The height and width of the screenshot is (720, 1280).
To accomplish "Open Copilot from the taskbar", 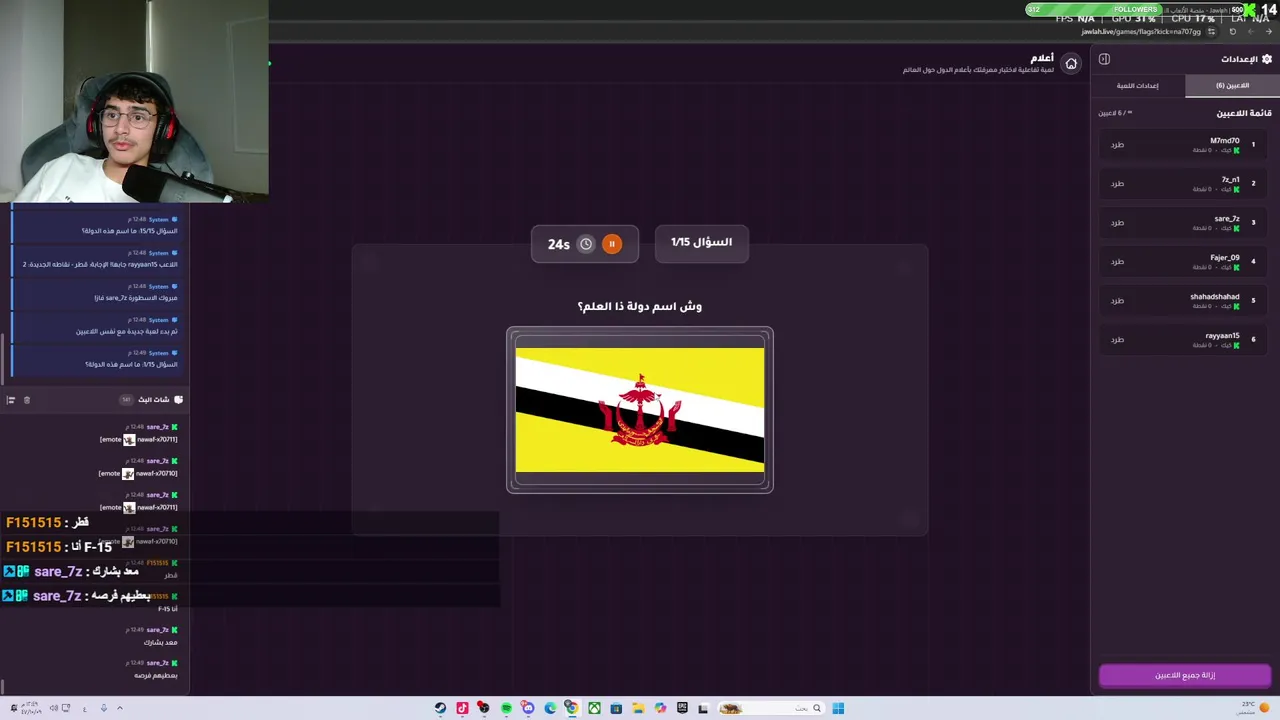I will click(660, 708).
